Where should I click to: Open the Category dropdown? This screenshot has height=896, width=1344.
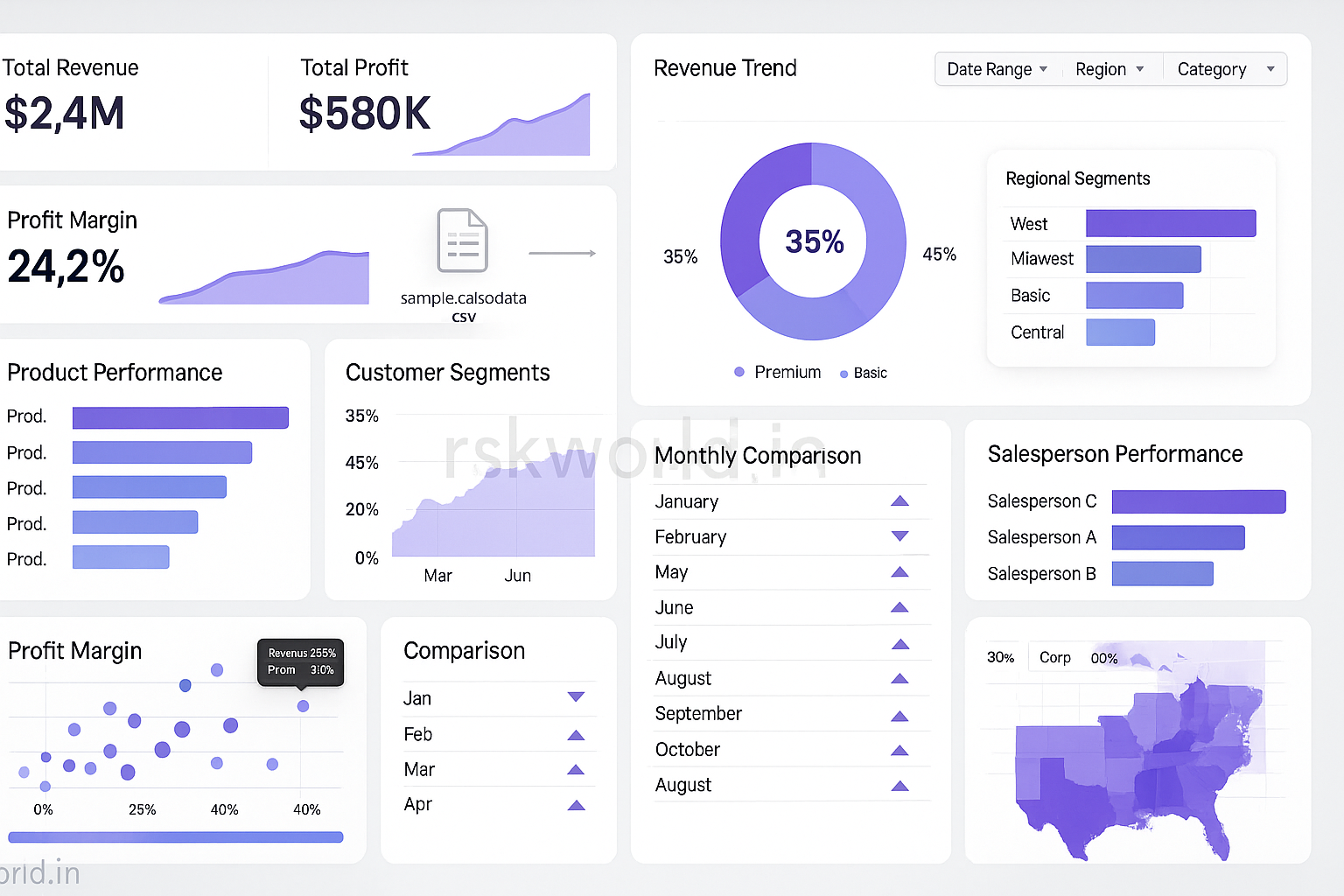point(1223,69)
